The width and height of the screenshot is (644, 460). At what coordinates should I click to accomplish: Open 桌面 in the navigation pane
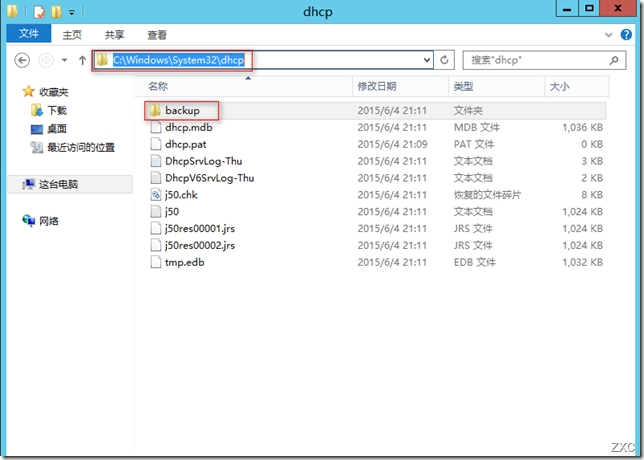57,129
